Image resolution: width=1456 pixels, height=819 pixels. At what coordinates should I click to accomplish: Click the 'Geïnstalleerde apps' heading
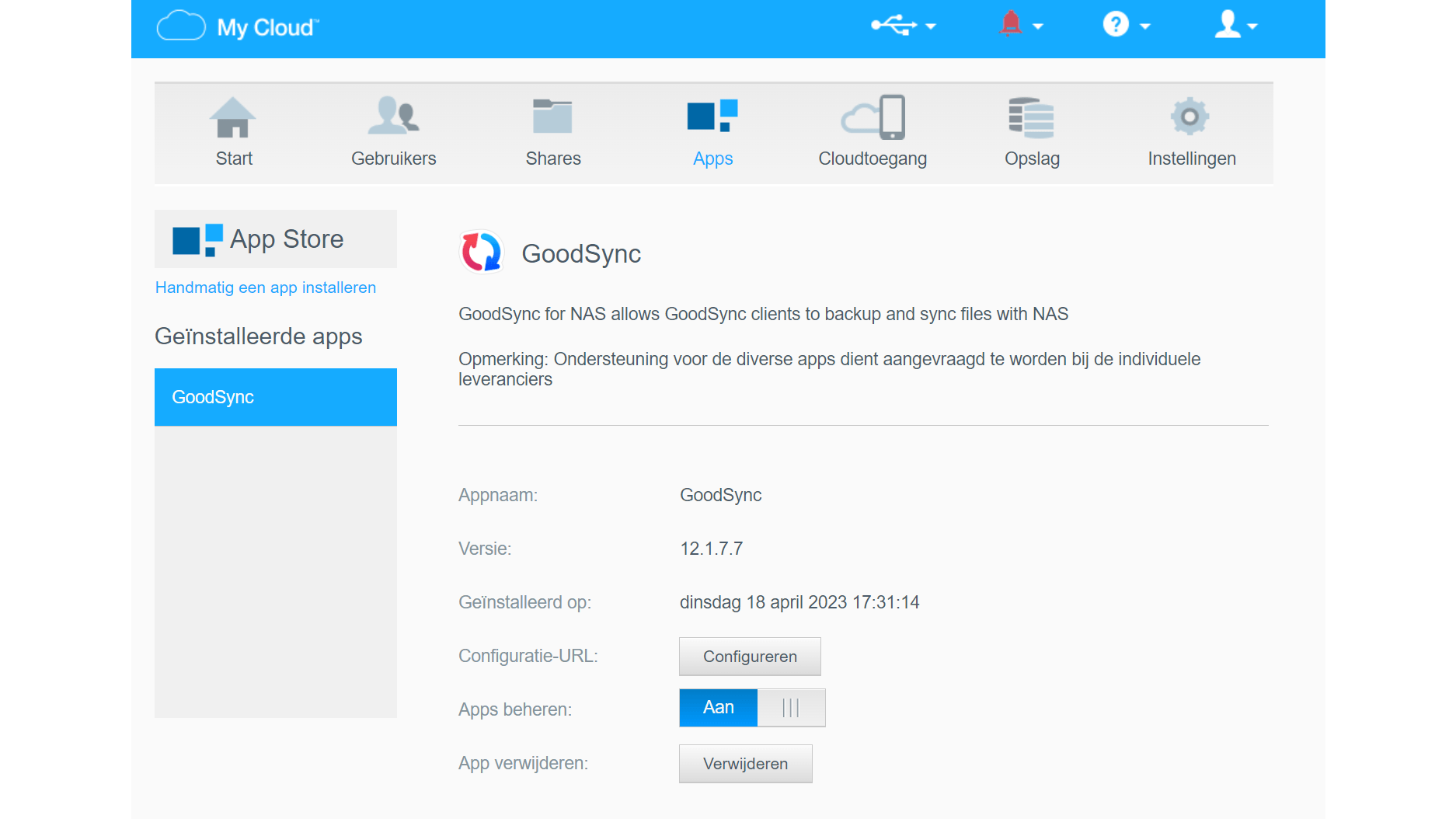click(x=259, y=336)
